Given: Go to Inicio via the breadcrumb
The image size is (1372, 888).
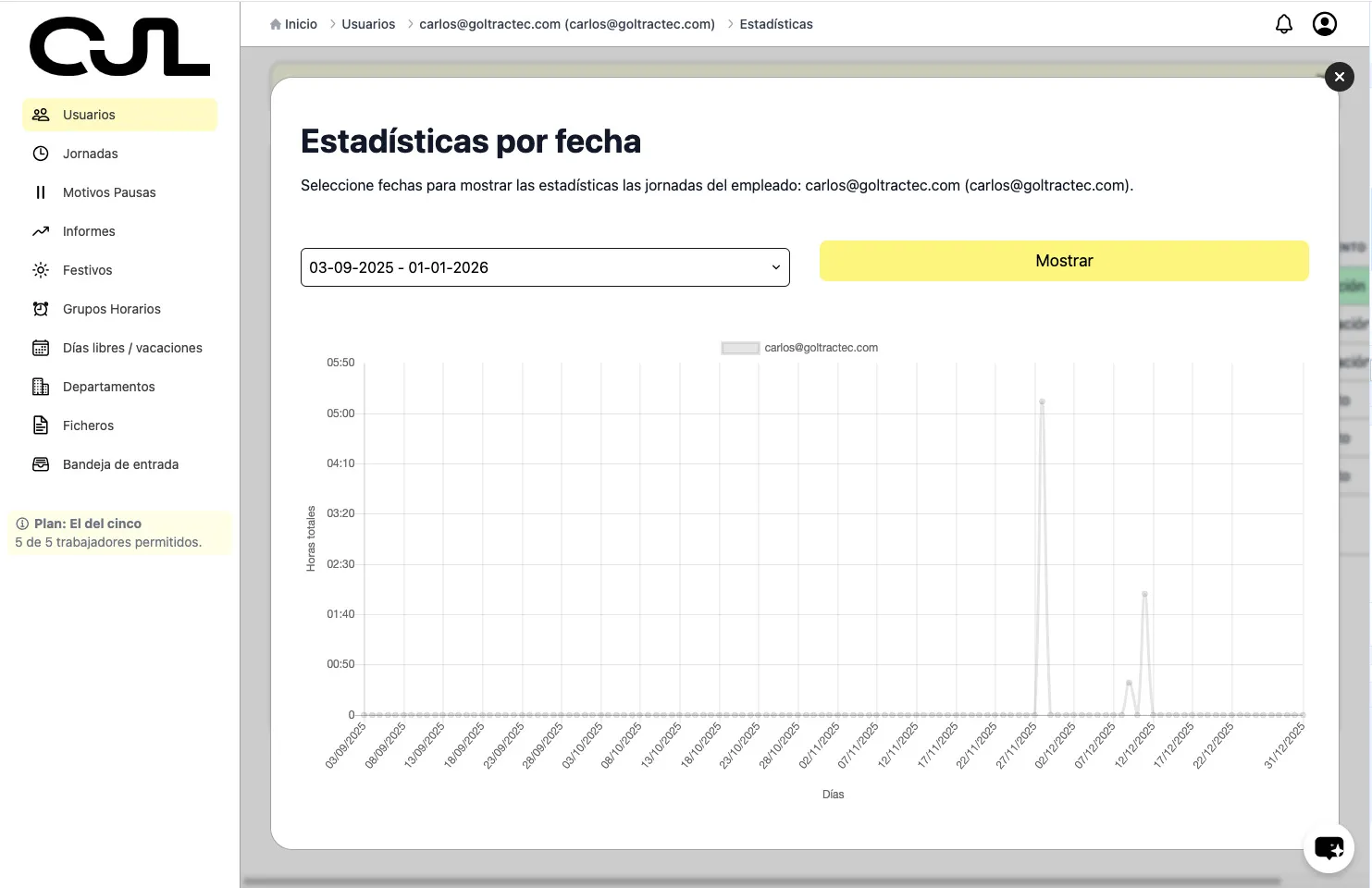Looking at the screenshot, I should pos(300,23).
